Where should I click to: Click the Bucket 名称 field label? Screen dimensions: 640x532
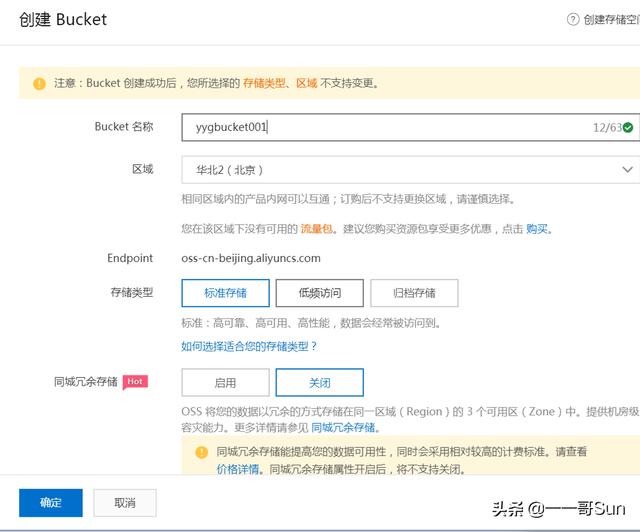[124, 127]
